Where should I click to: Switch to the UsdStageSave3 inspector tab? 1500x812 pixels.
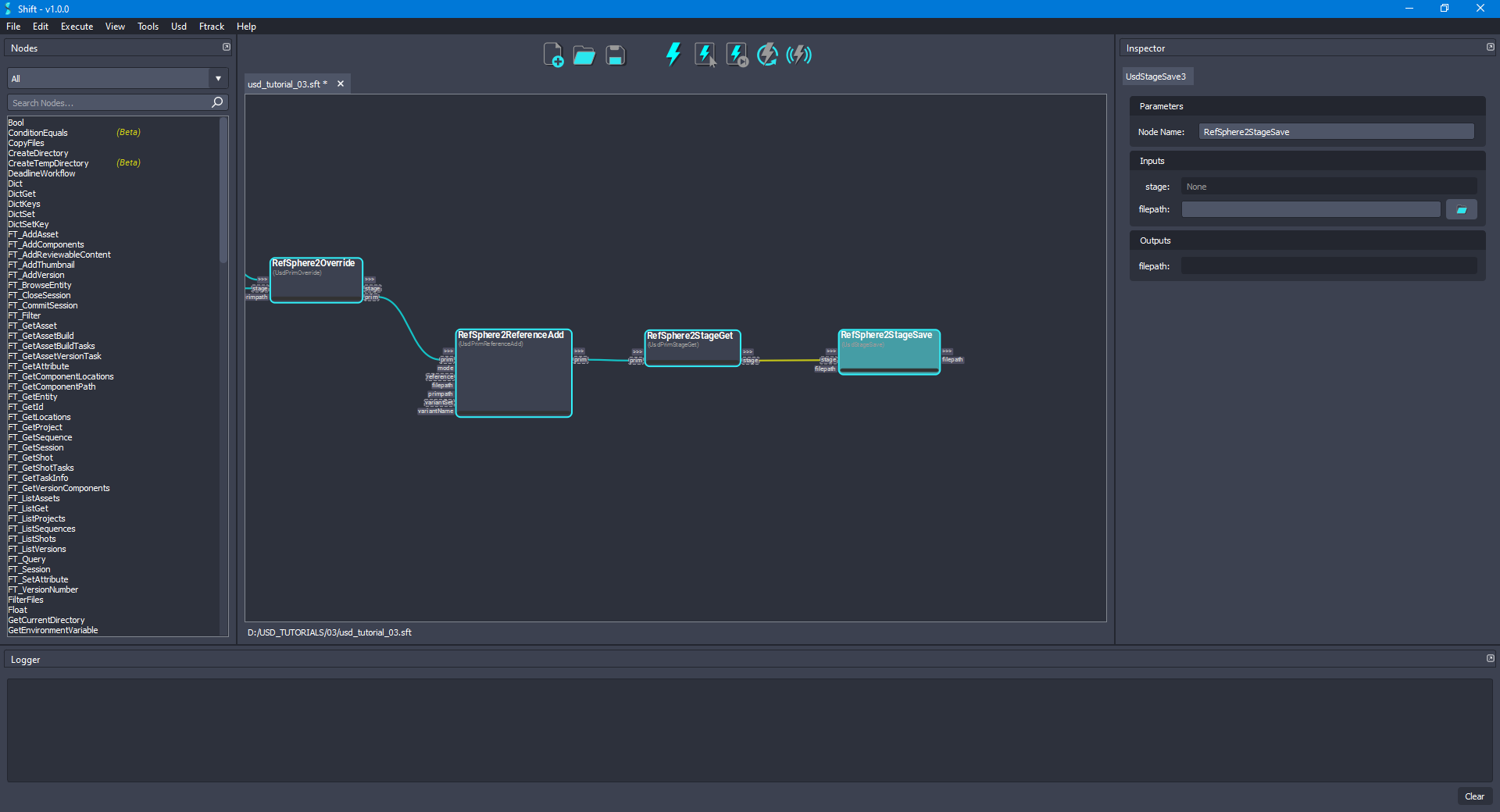pyautogui.click(x=1157, y=76)
